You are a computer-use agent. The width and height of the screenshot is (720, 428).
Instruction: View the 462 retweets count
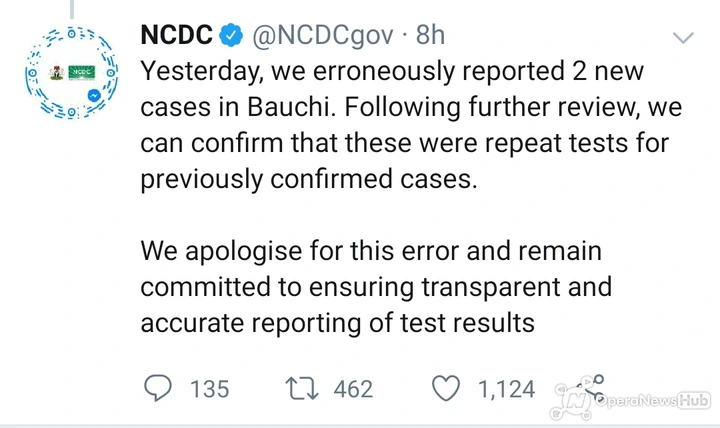coord(353,389)
